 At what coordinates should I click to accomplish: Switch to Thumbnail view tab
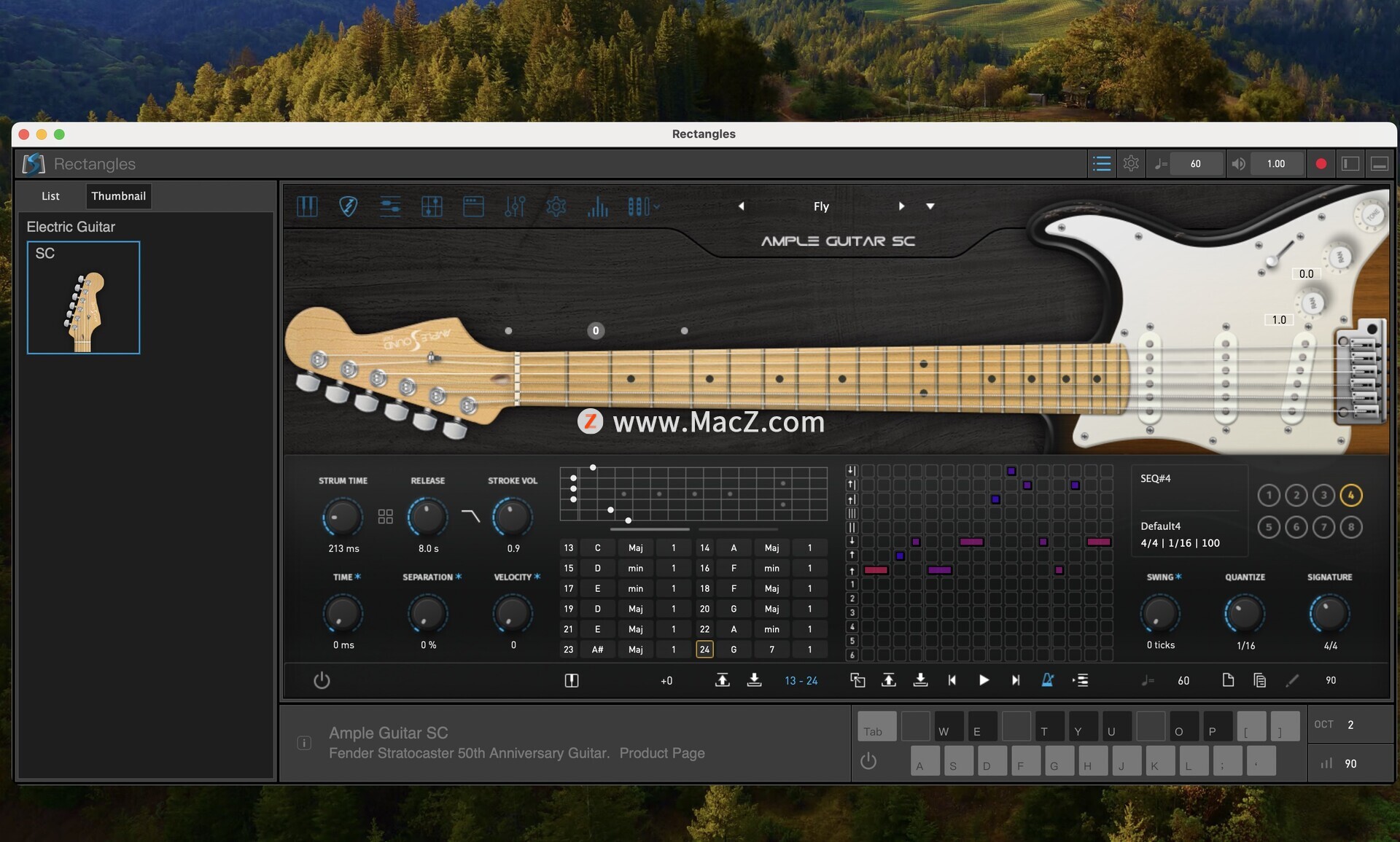click(118, 196)
